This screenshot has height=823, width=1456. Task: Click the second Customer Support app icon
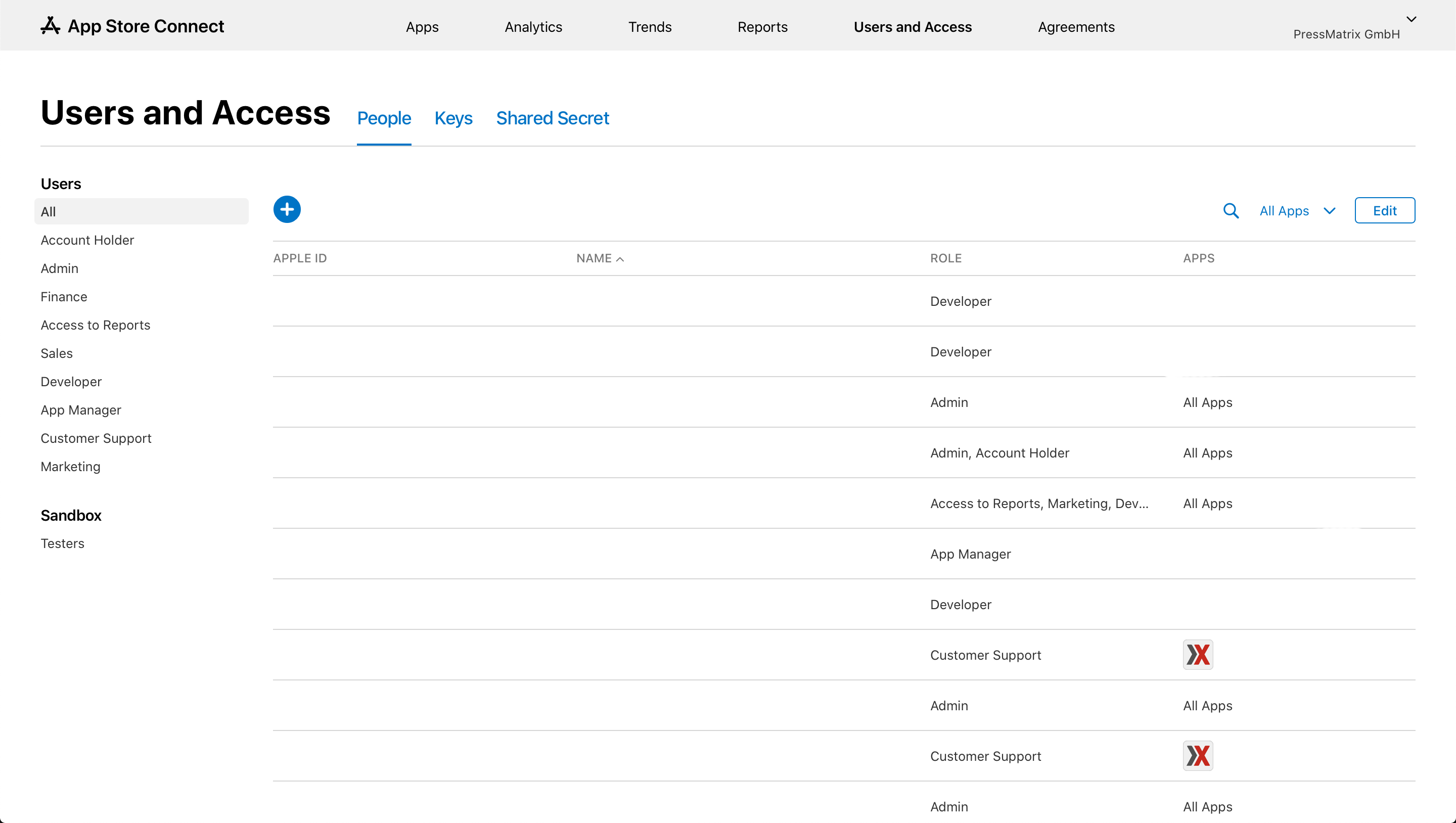[1198, 756]
